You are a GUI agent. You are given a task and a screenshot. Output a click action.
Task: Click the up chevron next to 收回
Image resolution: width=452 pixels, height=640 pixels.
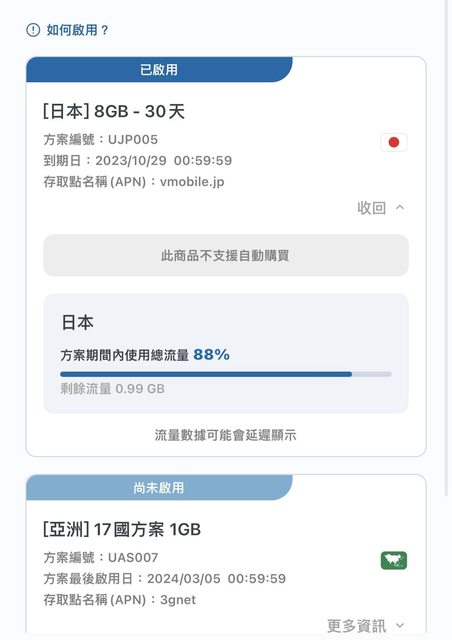tap(400, 208)
